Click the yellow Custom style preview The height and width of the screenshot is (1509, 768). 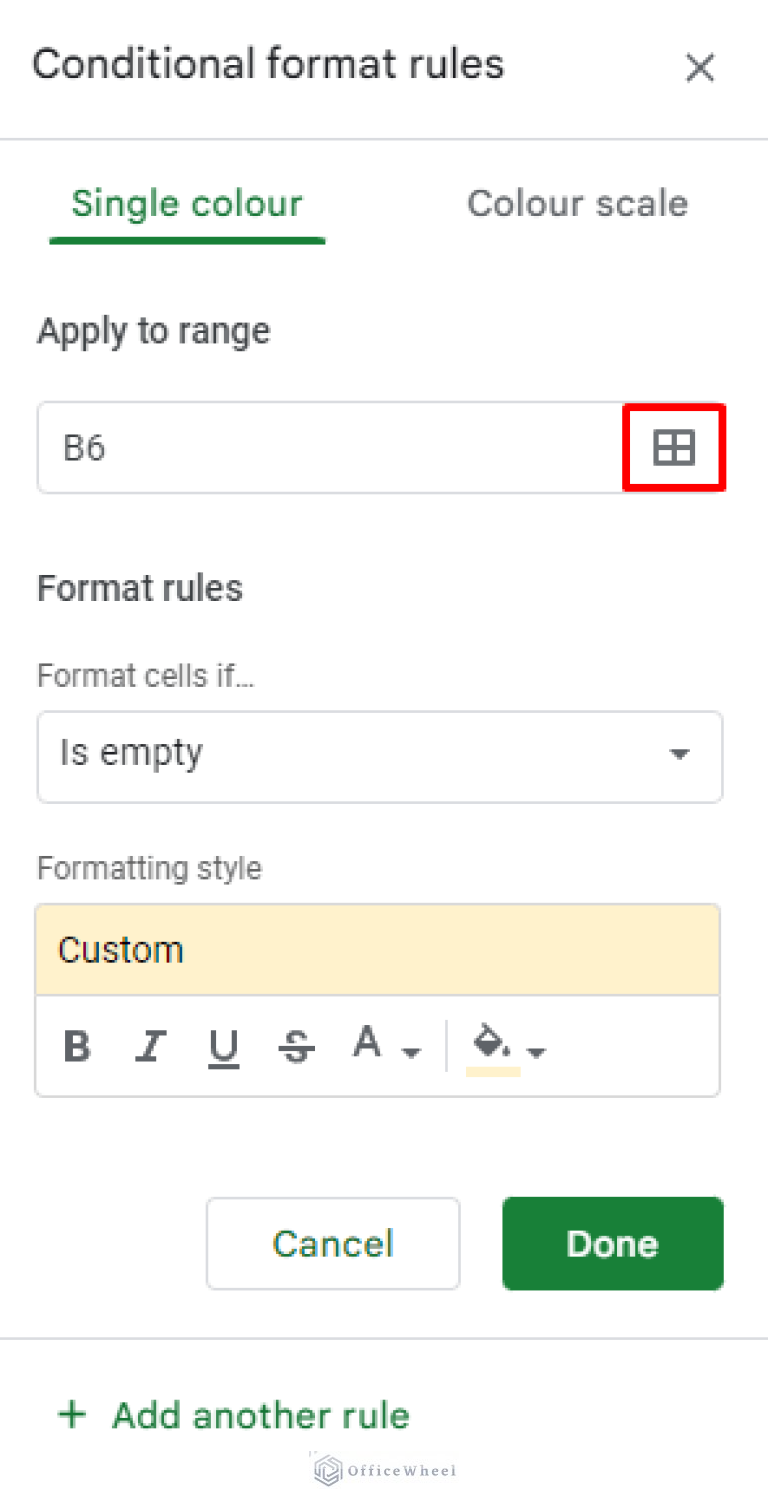pos(380,948)
